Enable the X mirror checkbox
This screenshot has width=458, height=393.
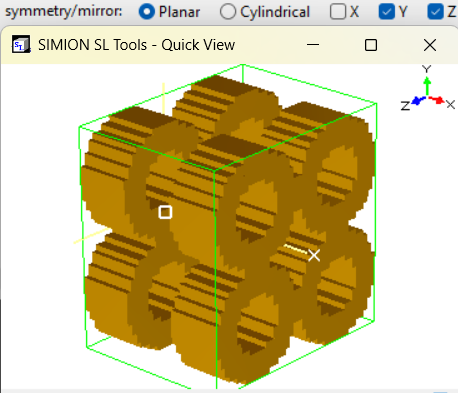338,12
